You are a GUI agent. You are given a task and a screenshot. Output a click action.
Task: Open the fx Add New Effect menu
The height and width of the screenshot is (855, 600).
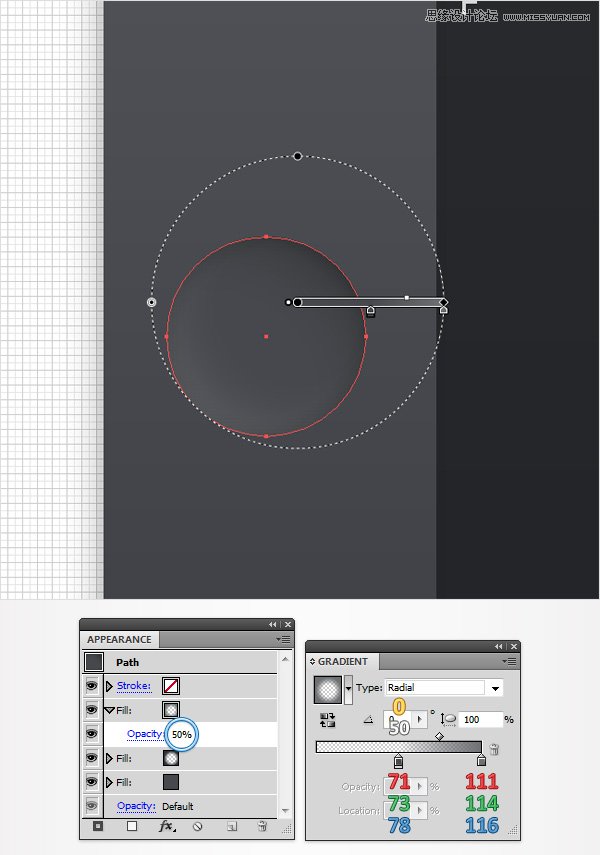click(166, 826)
